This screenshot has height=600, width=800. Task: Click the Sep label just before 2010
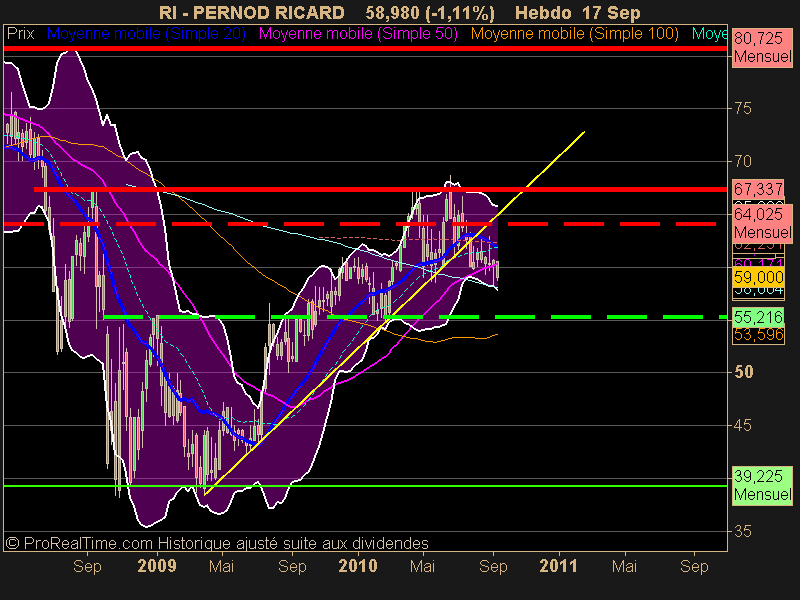(292, 566)
